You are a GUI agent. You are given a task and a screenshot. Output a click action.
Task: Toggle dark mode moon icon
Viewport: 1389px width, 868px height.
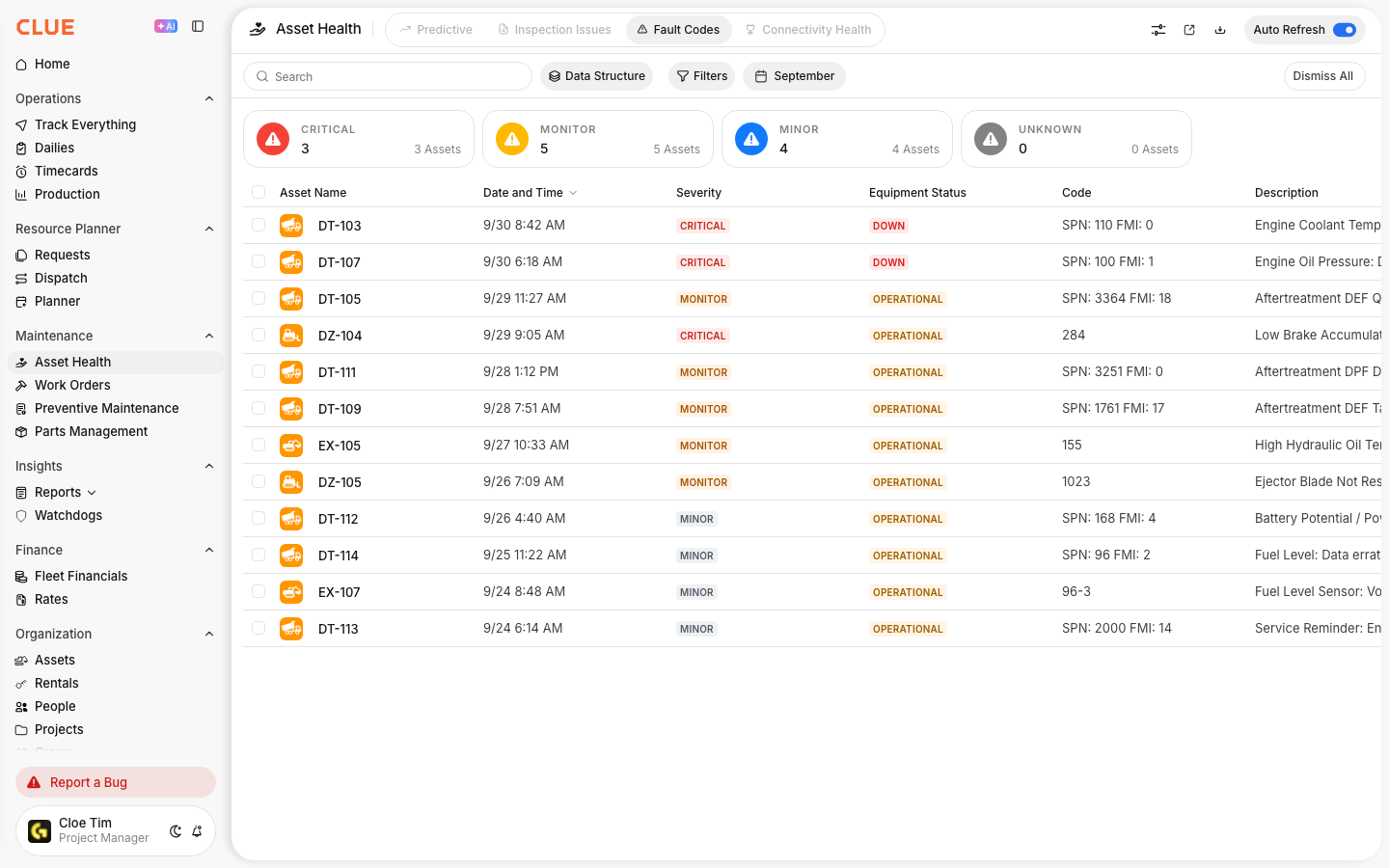click(176, 831)
